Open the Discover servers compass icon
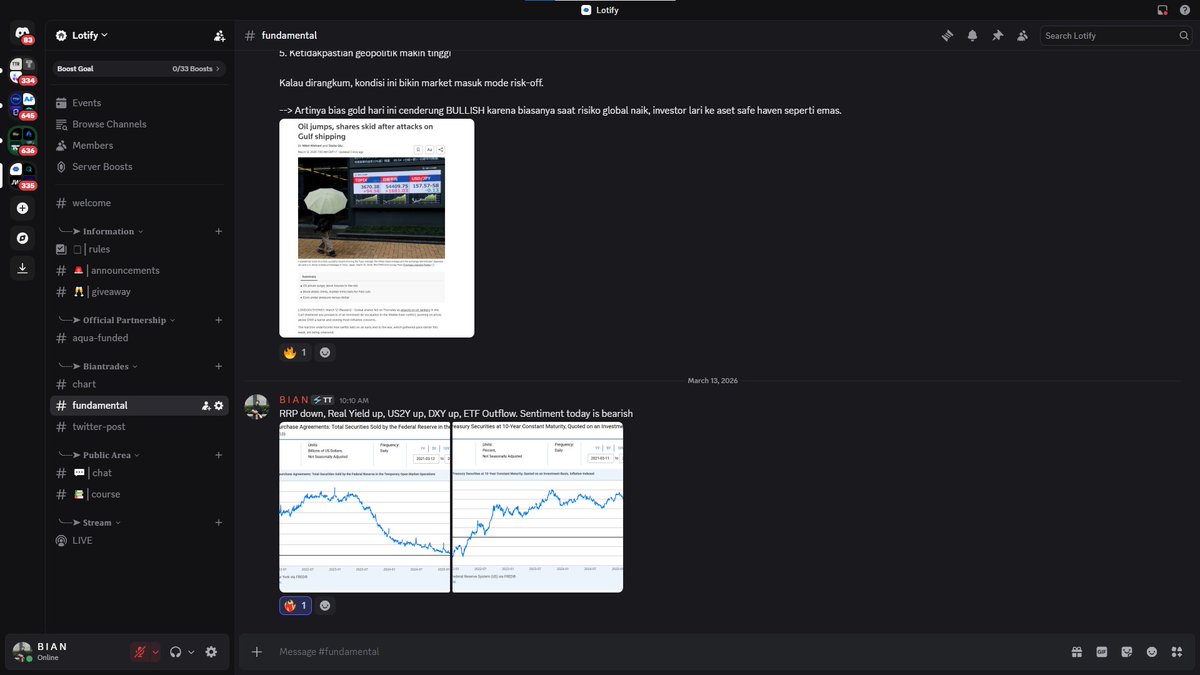The image size is (1200, 675). pos(22,238)
